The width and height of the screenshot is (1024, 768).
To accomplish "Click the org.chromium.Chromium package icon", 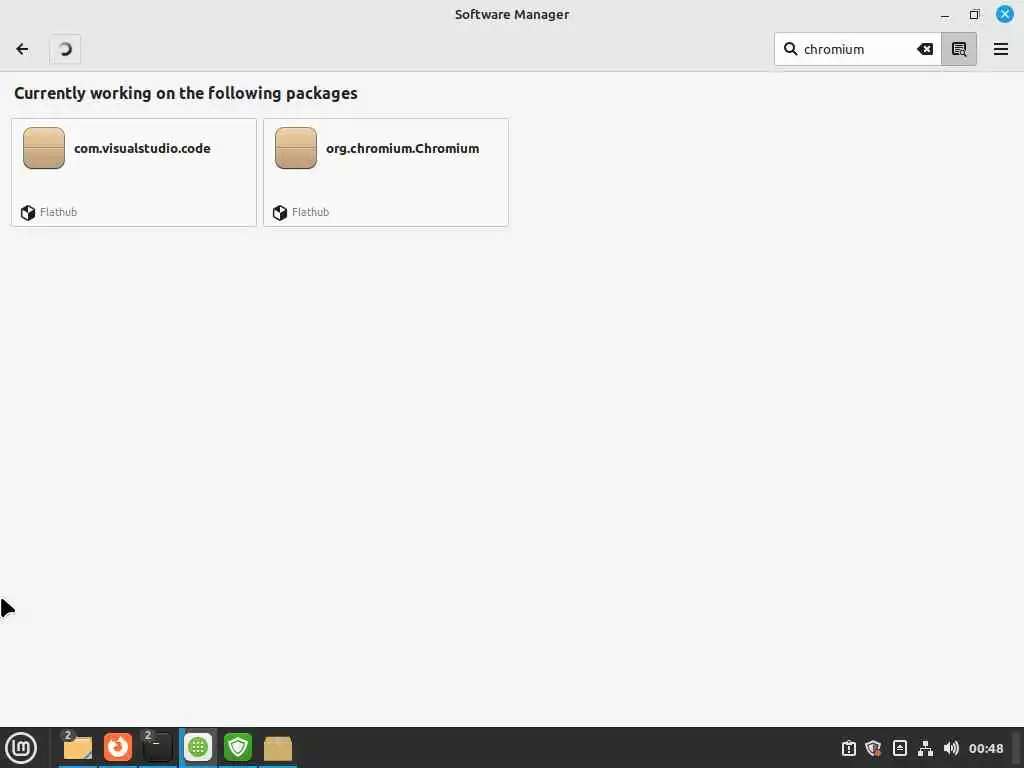I will pos(296,148).
